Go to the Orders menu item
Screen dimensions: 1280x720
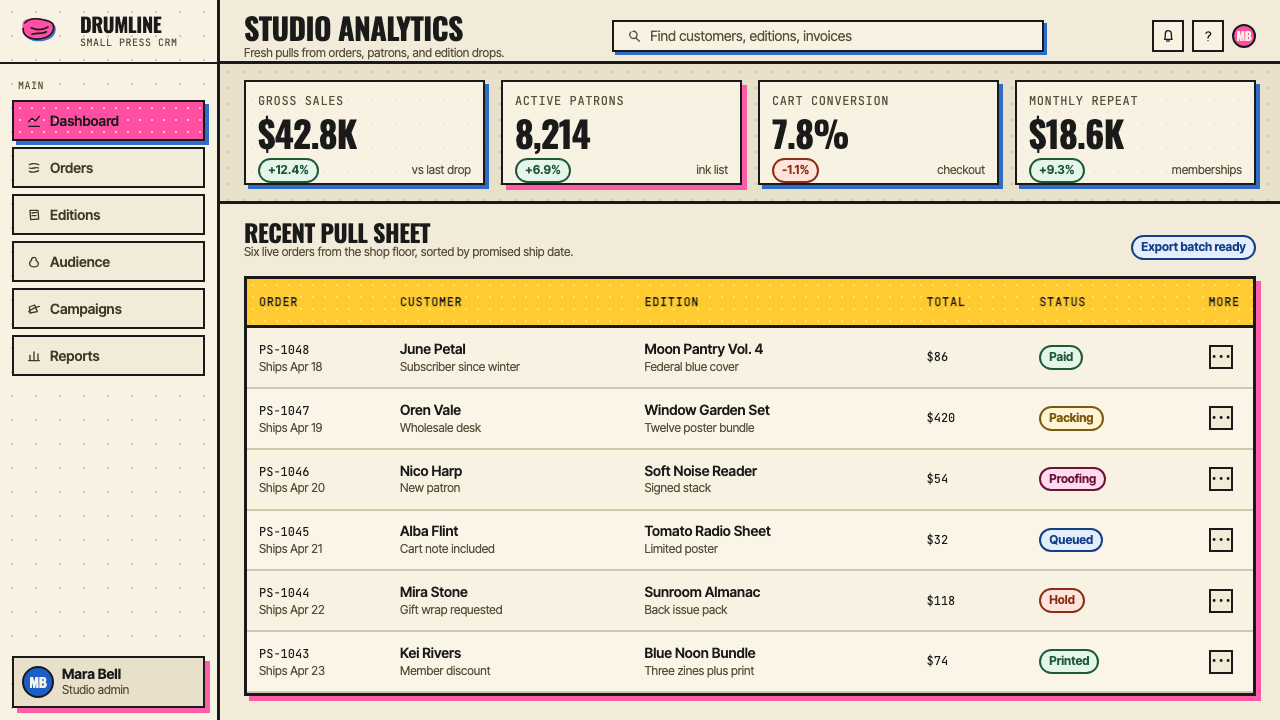(x=108, y=168)
